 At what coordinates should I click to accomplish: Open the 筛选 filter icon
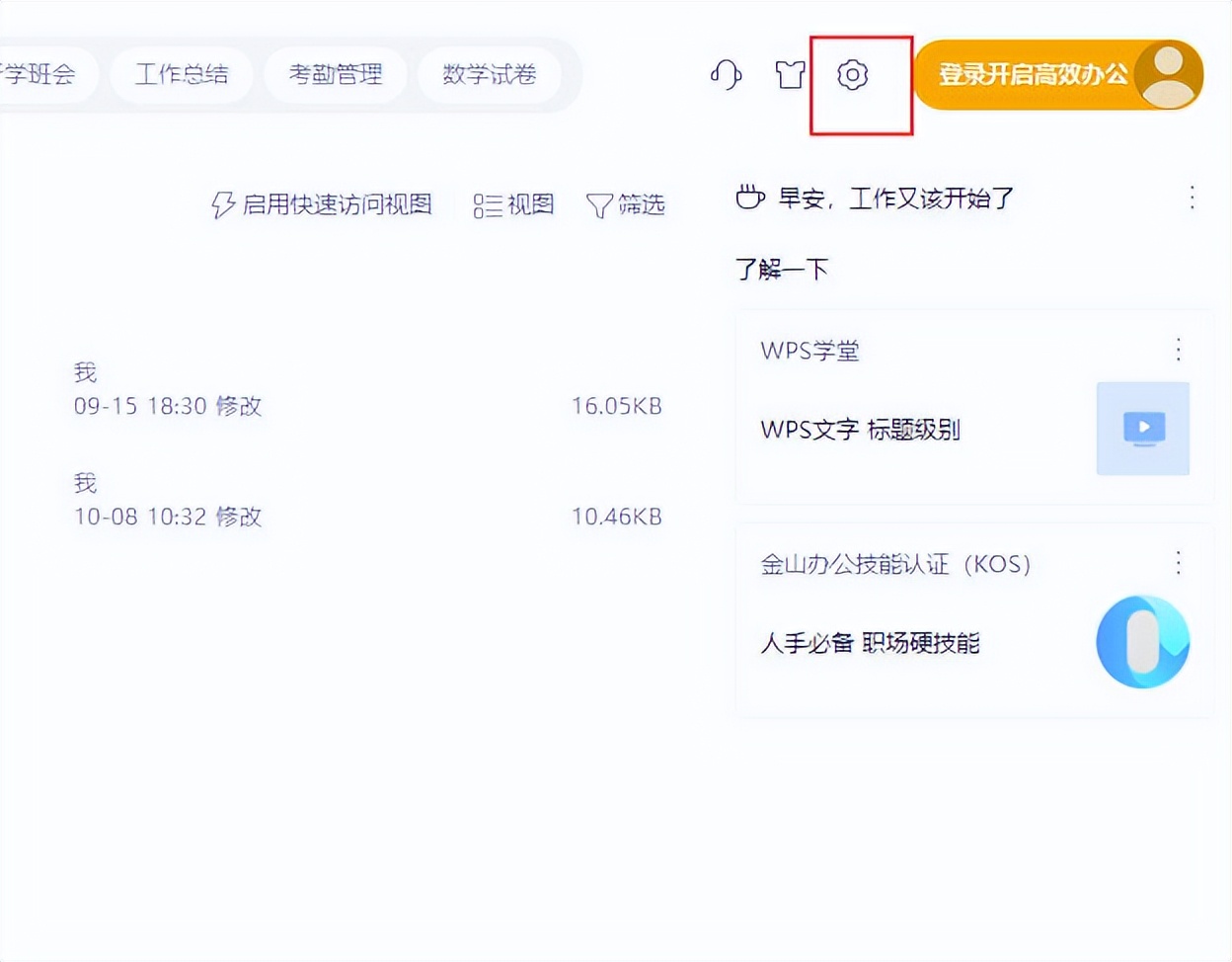coord(600,204)
